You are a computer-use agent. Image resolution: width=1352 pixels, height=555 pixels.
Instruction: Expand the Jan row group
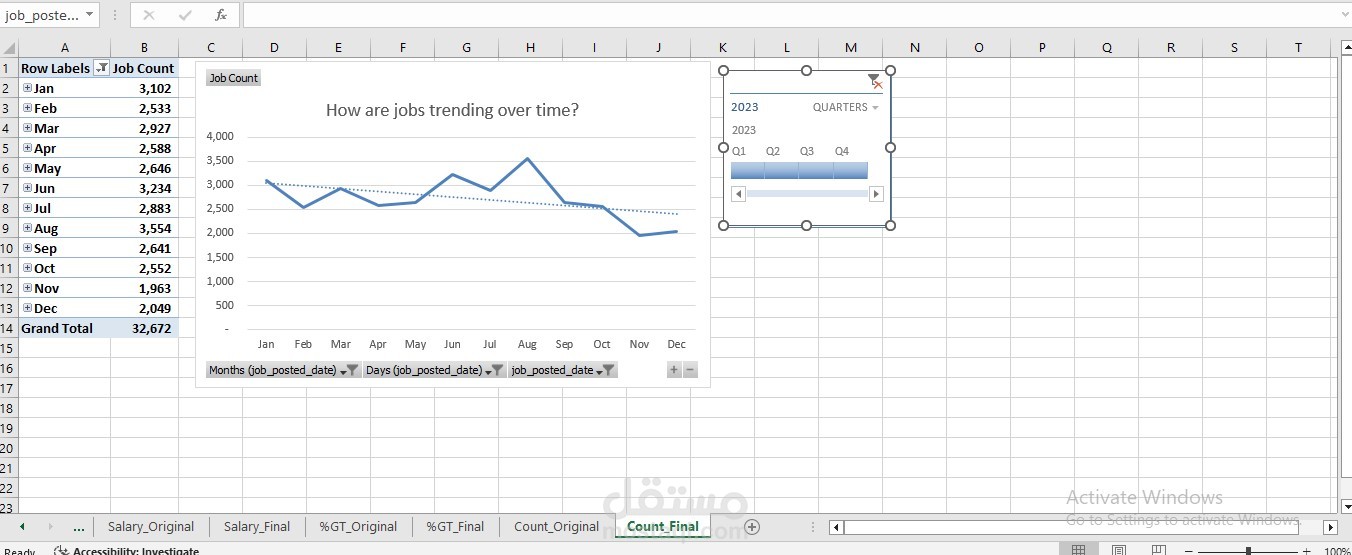(27, 88)
